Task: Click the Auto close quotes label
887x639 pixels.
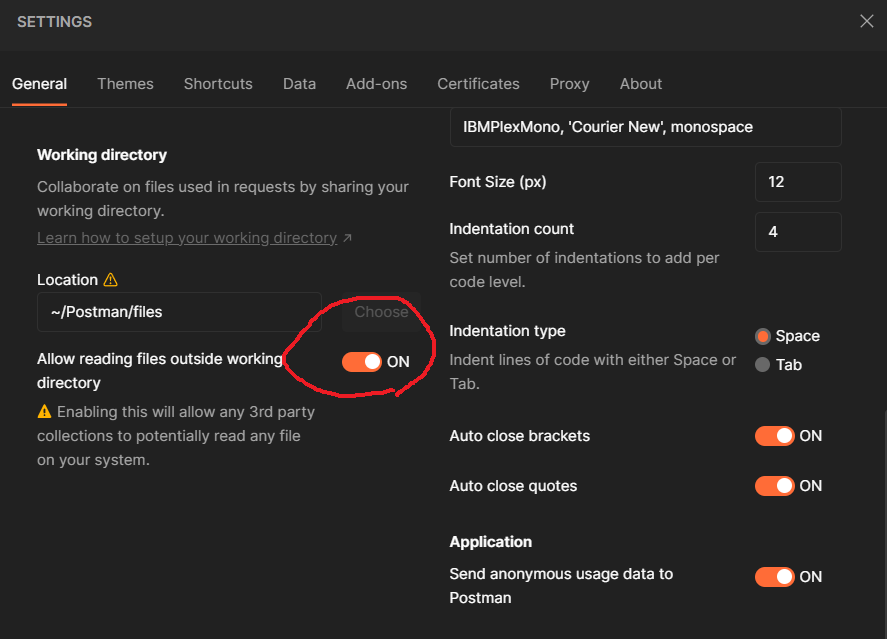Action: pyautogui.click(x=514, y=486)
